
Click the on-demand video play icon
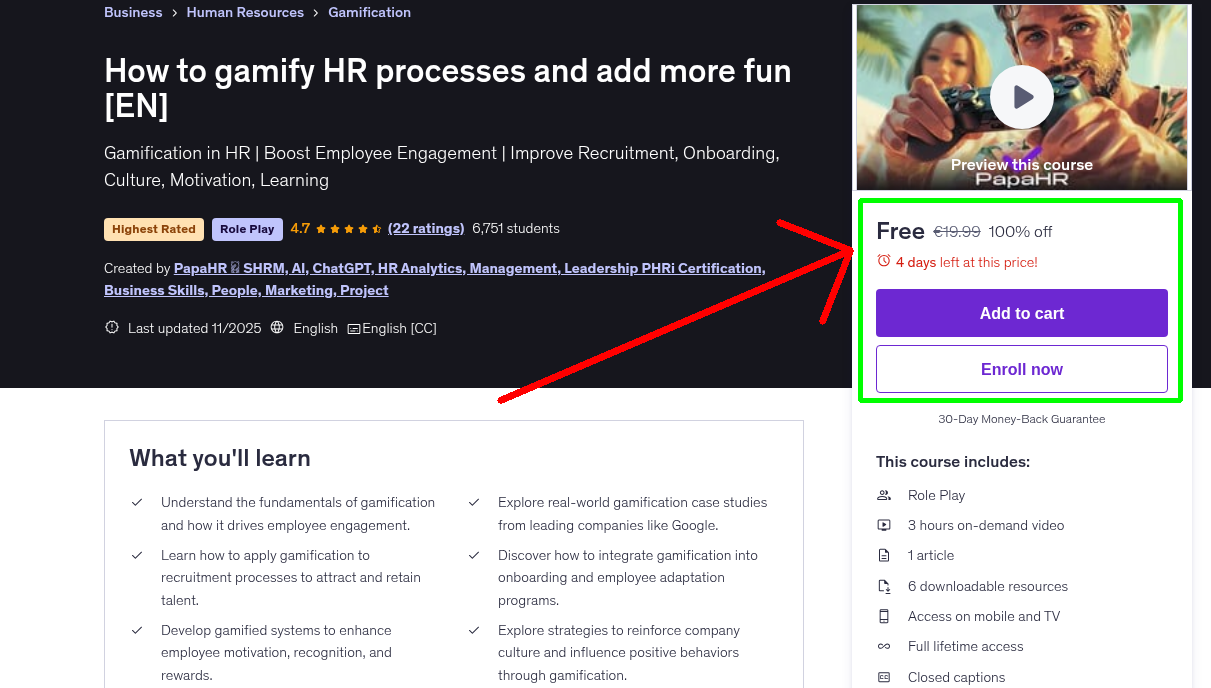point(884,525)
